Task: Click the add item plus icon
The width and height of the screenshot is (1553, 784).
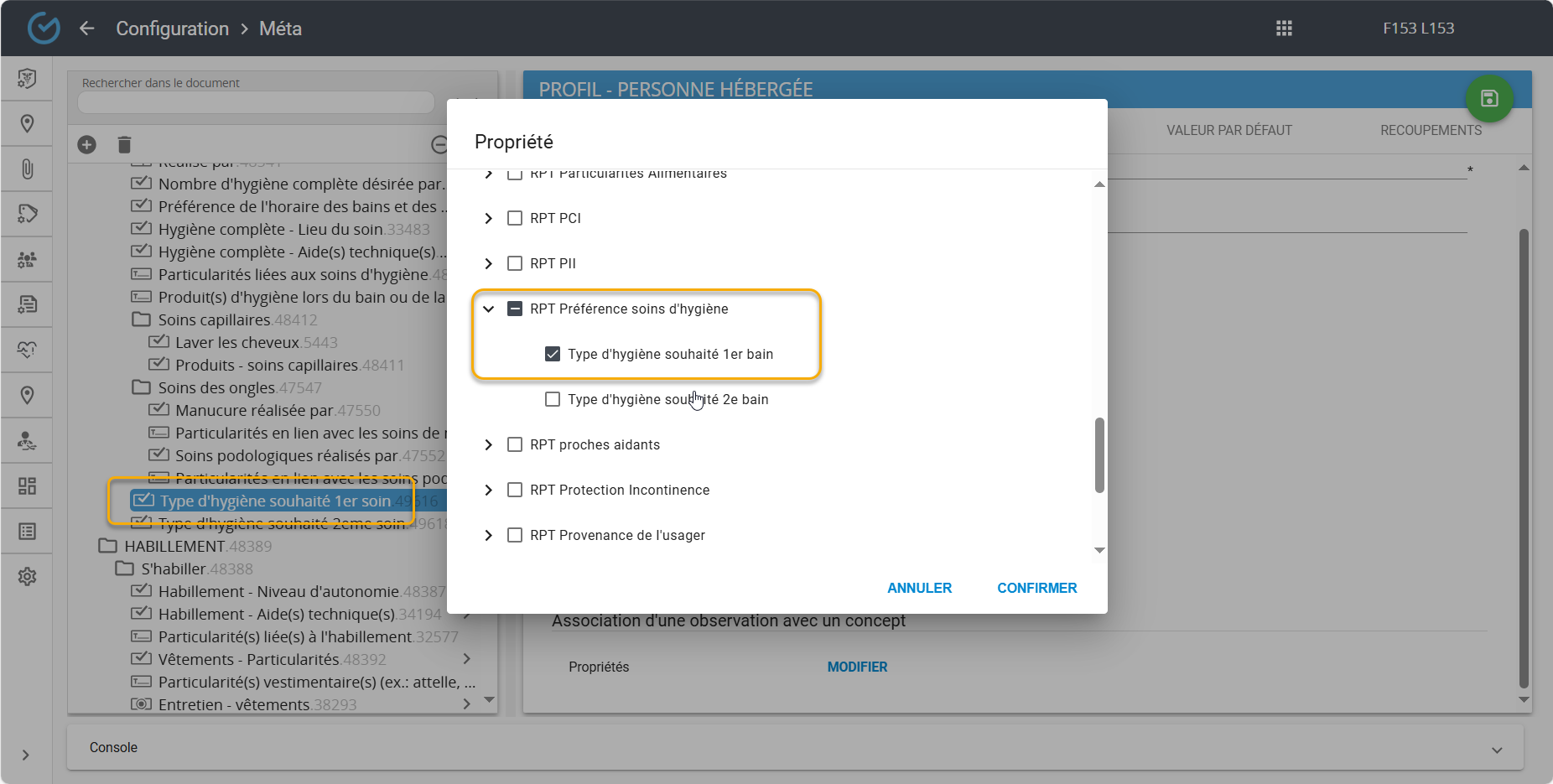Action: point(86,145)
